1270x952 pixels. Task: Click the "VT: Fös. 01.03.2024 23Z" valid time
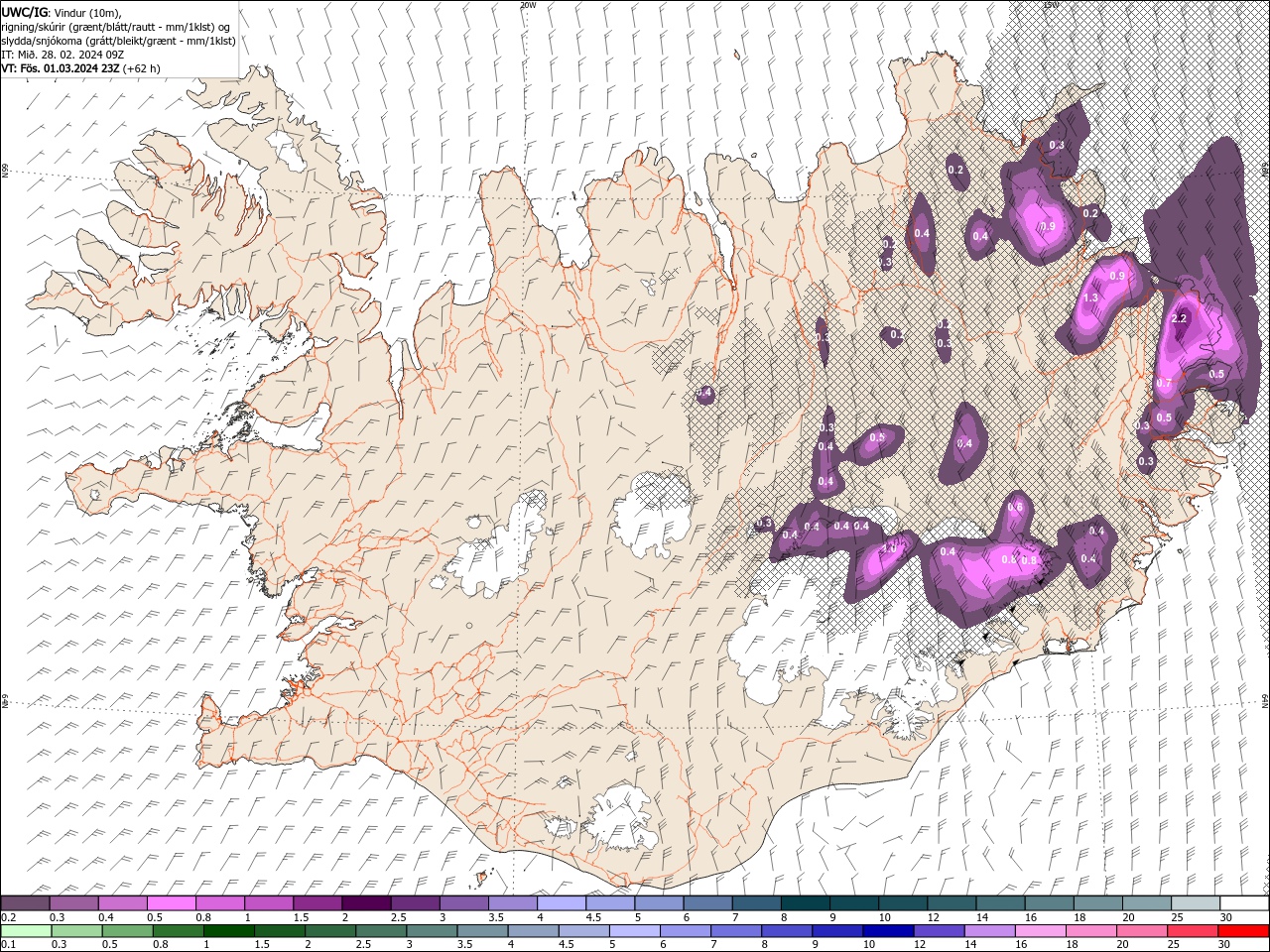pyautogui.click(x=61, y=68)
